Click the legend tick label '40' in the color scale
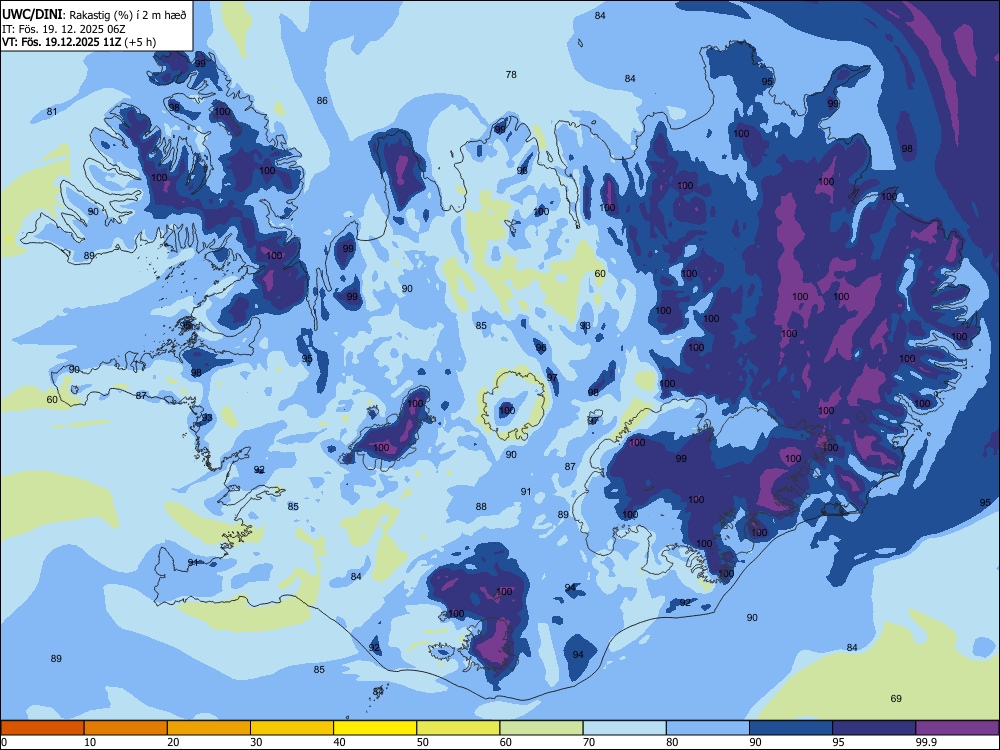The width and height of the screenshot is (1000, 750). [x=340, y=742]
